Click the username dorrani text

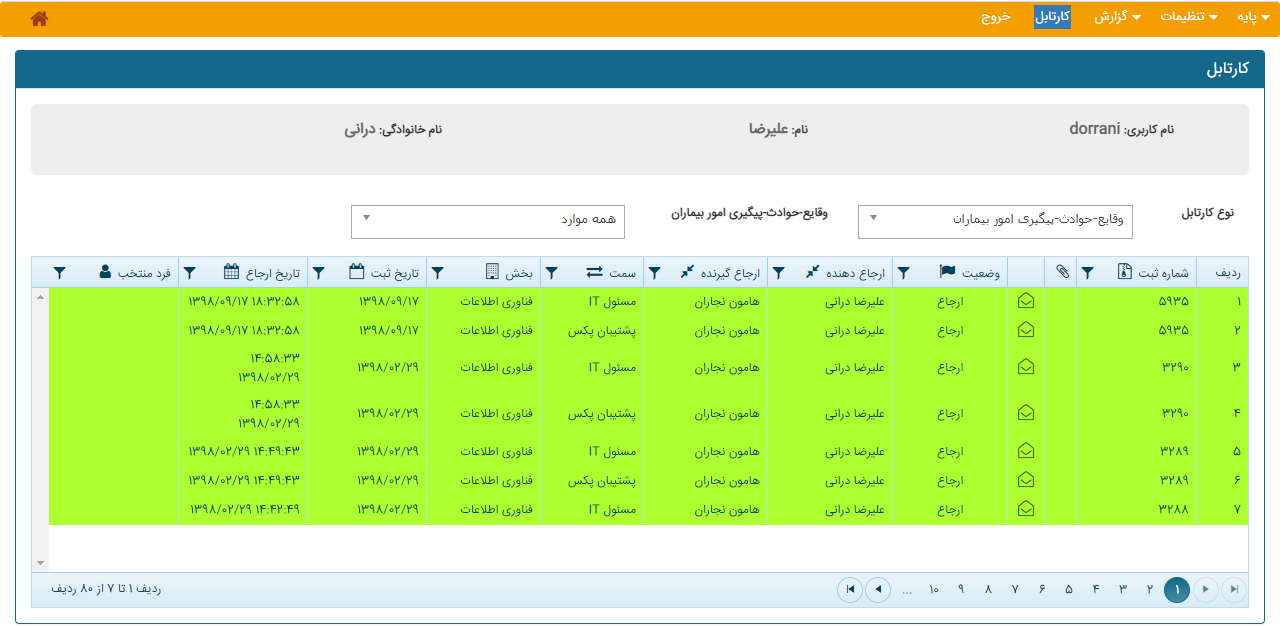click(x=1094, y=128)
